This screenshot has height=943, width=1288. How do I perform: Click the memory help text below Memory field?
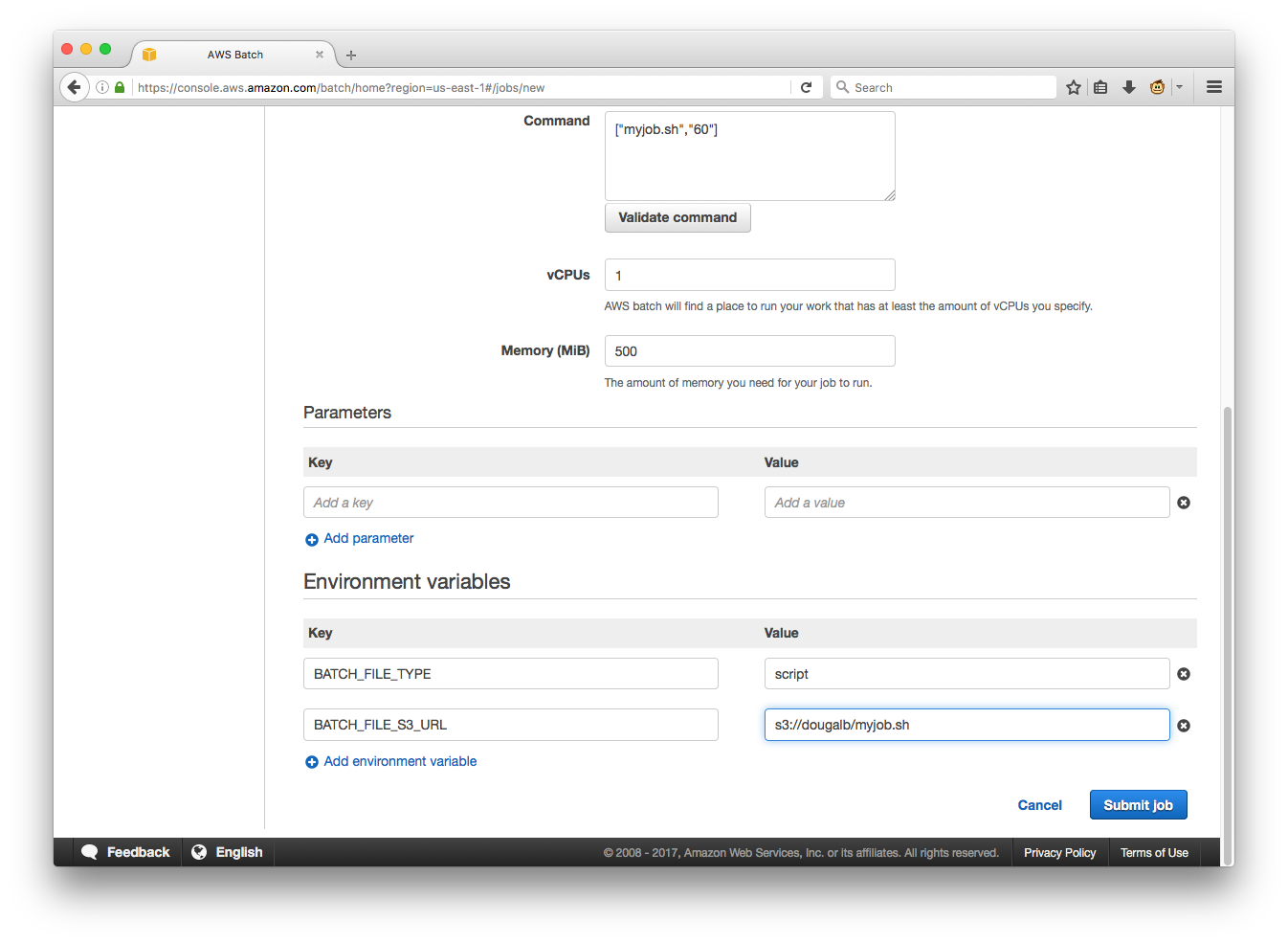(739, 383)
